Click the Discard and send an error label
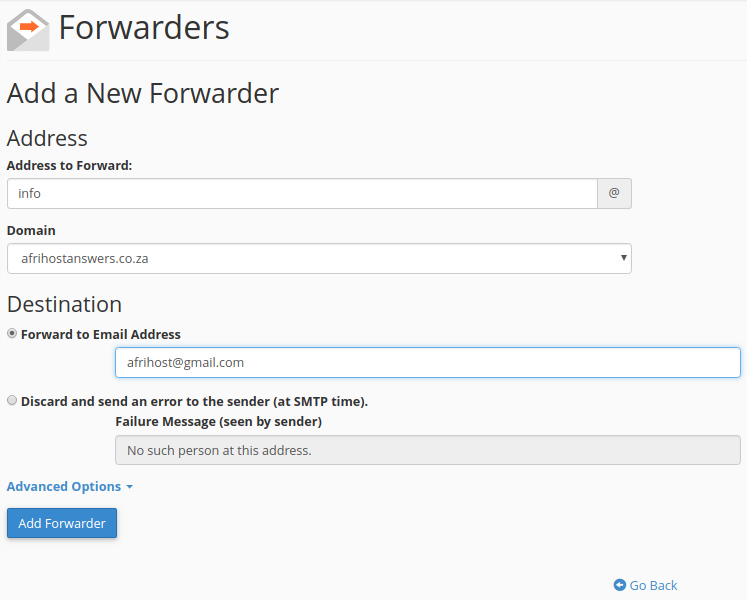Image resolution: width=747 pixels, height=600 pixels. click(194, 401)
